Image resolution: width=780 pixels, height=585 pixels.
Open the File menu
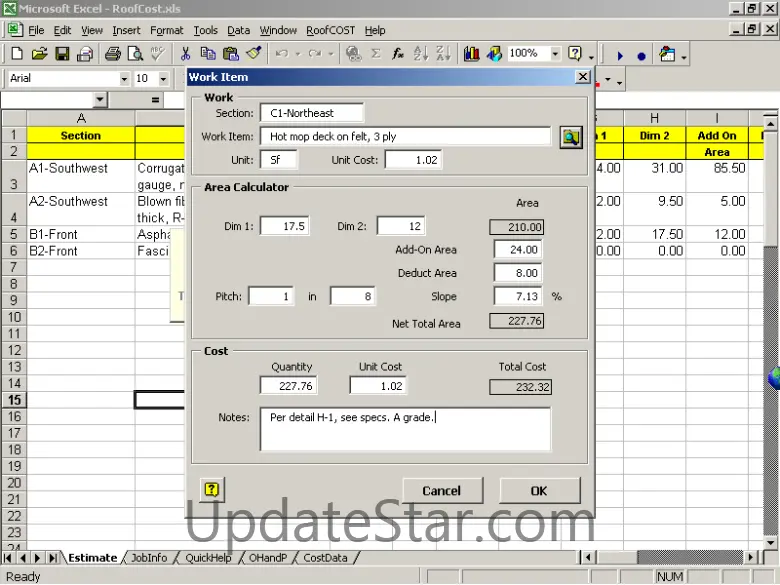click(x=36, y=30)
